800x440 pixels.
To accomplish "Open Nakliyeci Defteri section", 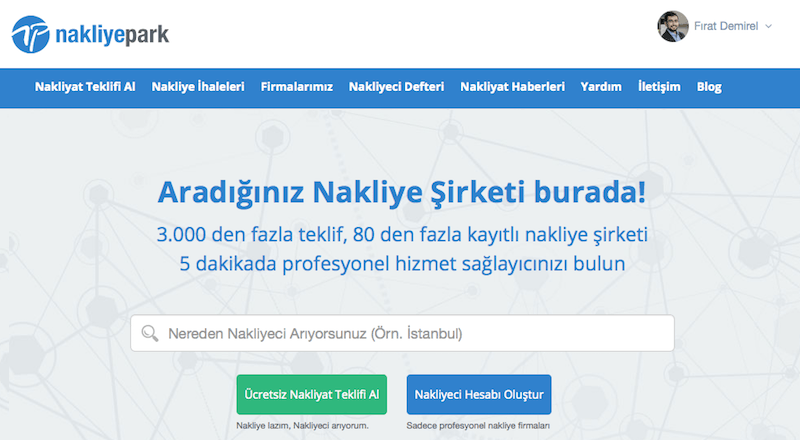I will click(x=396, y=87).
